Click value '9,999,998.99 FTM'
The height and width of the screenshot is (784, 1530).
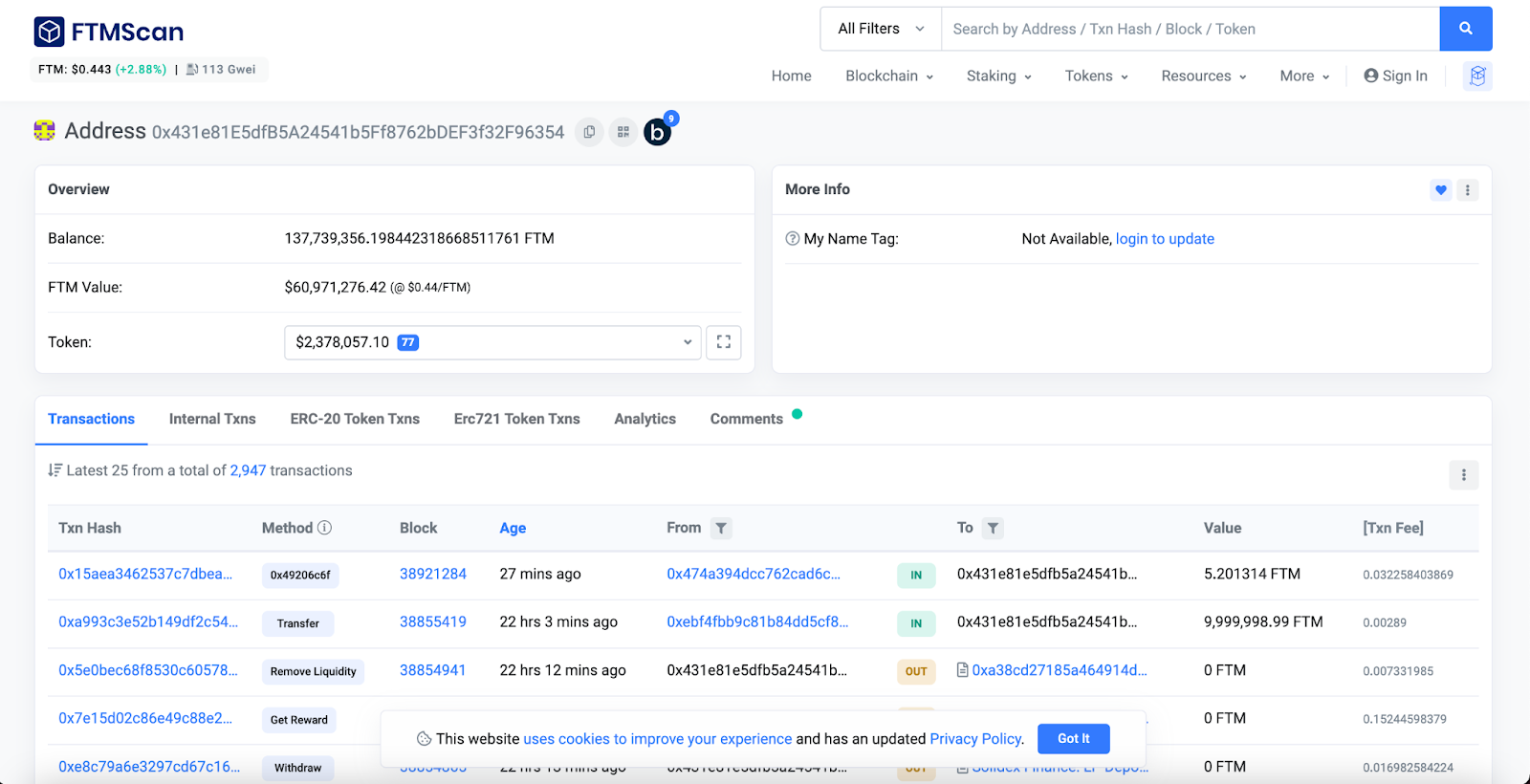(x=1263, y=621)
